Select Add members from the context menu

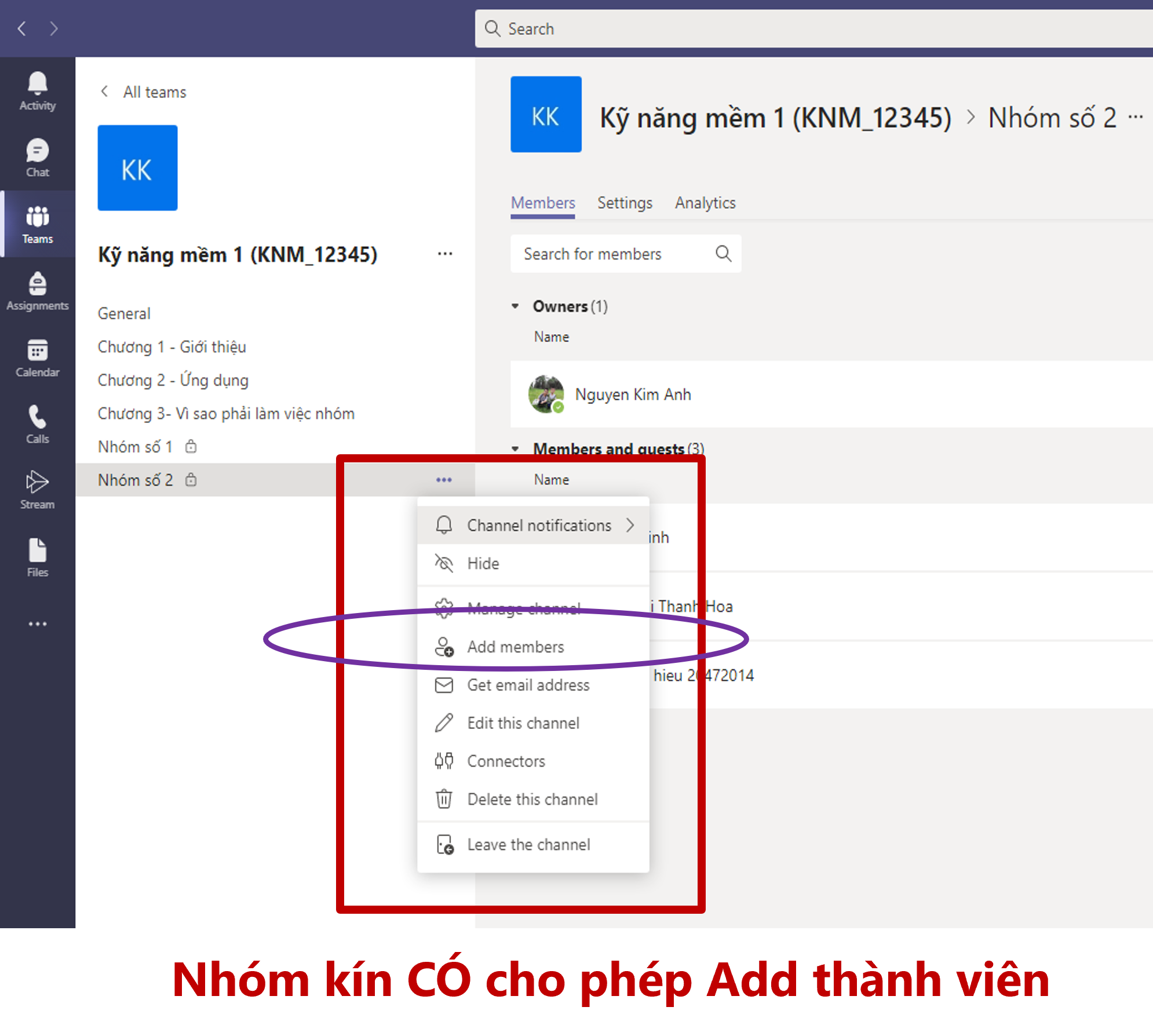pos(515,647)
